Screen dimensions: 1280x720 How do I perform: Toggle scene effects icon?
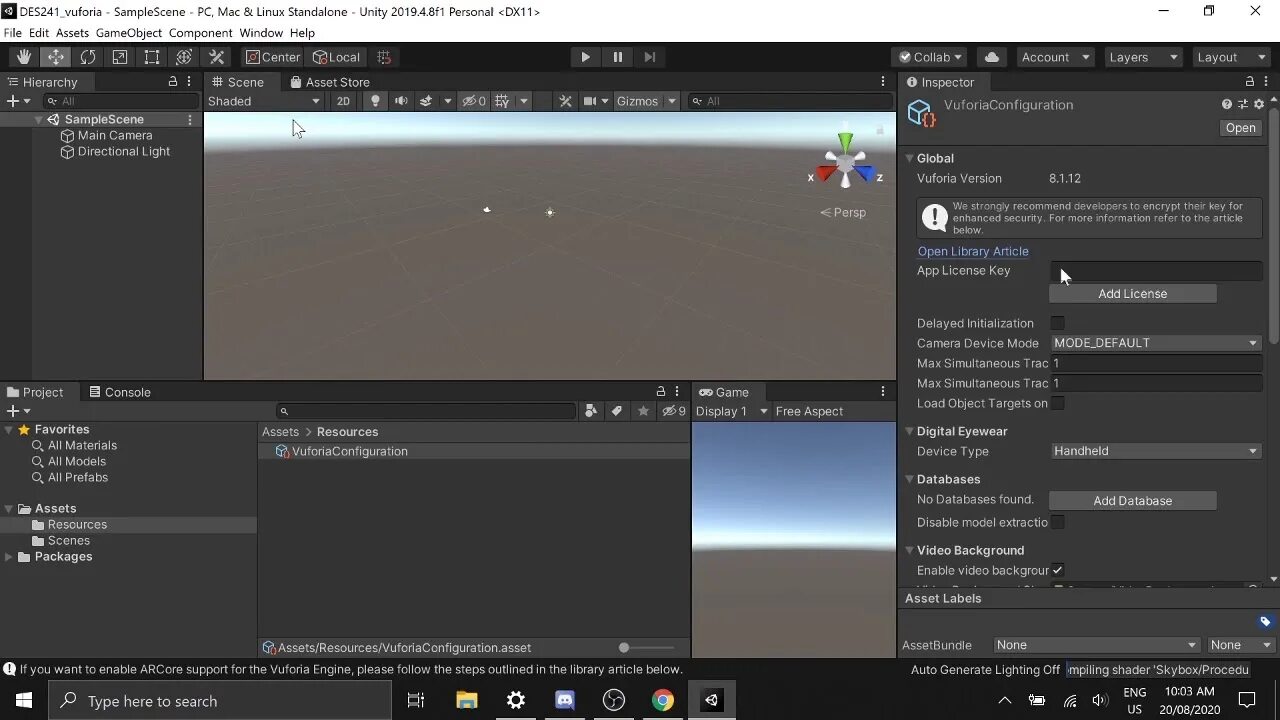point(426,101)
